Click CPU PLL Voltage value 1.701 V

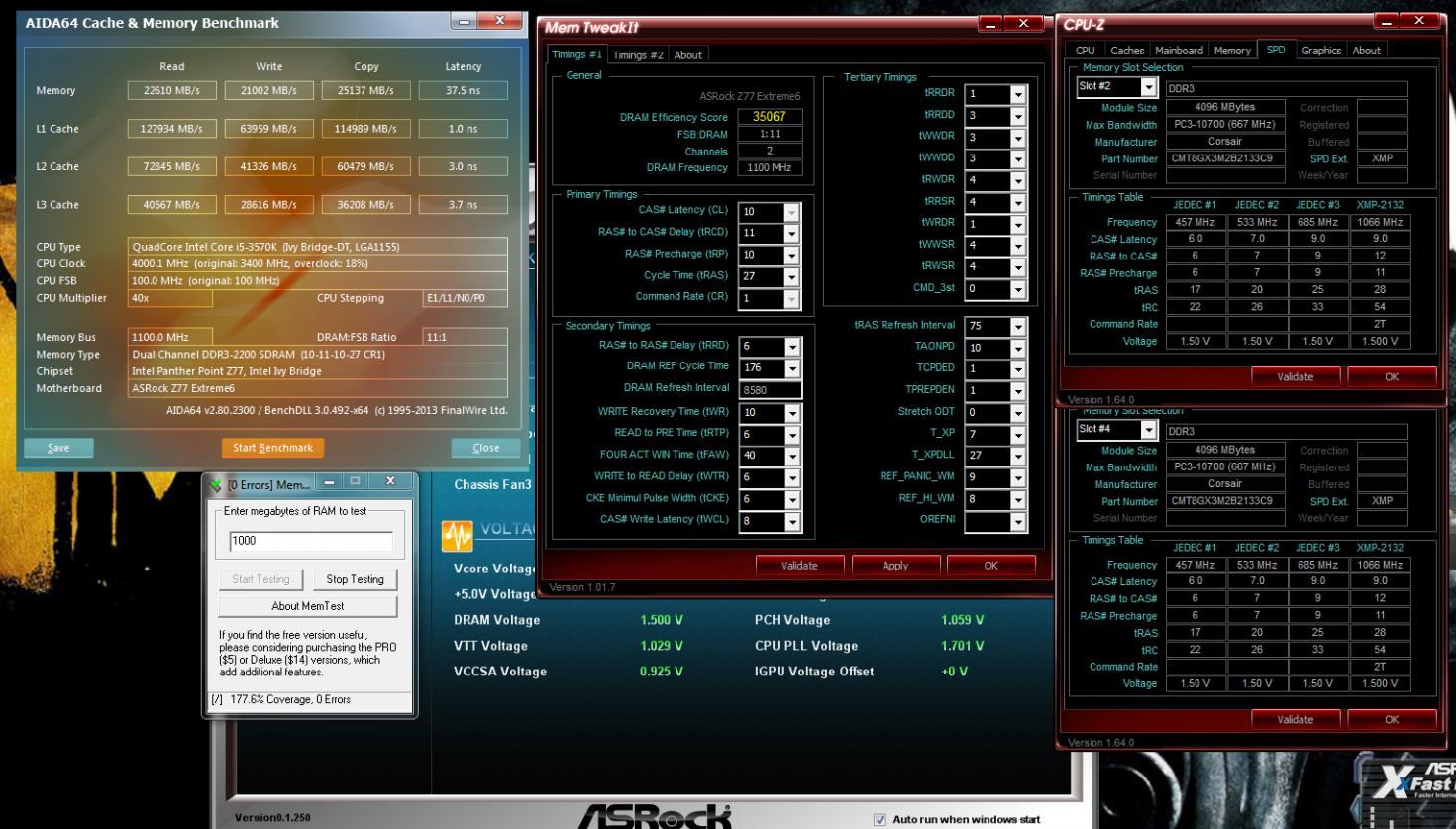click(962, 646)
